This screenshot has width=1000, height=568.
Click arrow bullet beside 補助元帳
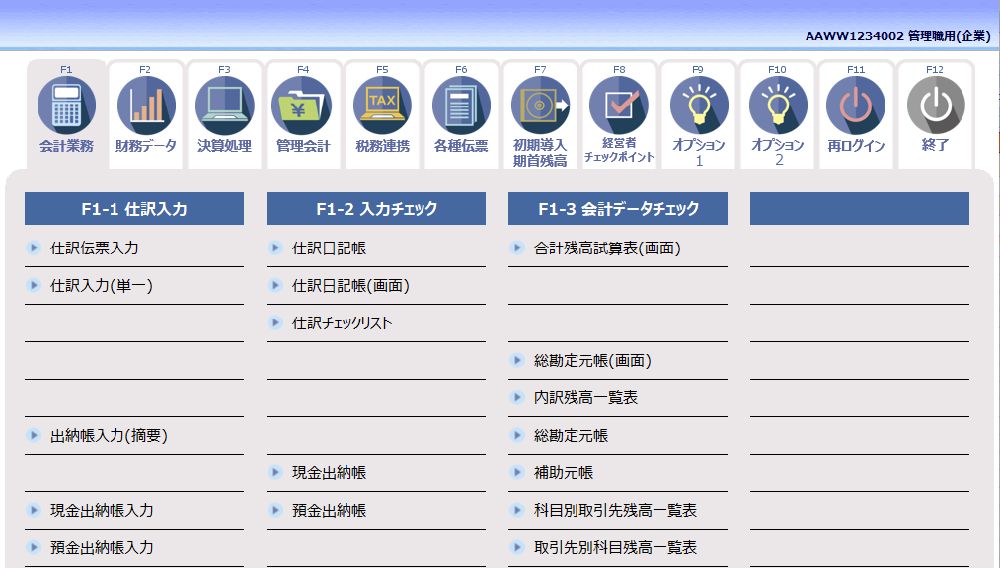click(517, 472)
